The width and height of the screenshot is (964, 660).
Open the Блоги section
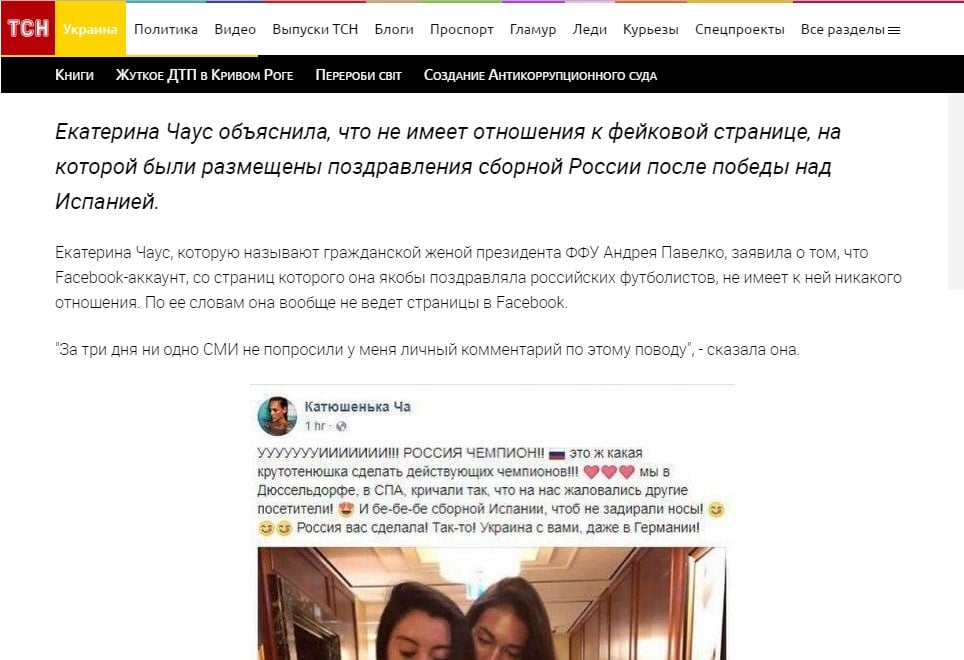click(394, 29)
